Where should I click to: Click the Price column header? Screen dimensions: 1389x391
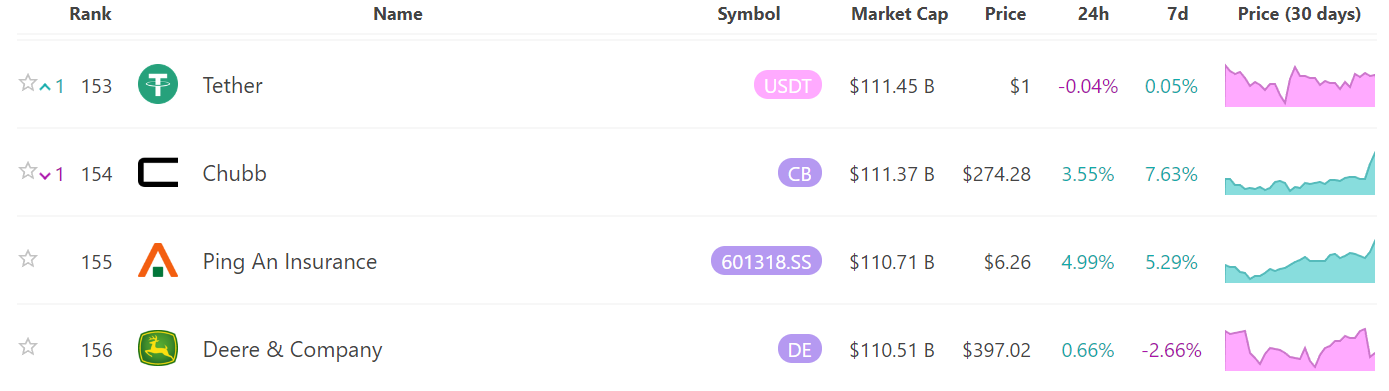(x=1005, y=14)
